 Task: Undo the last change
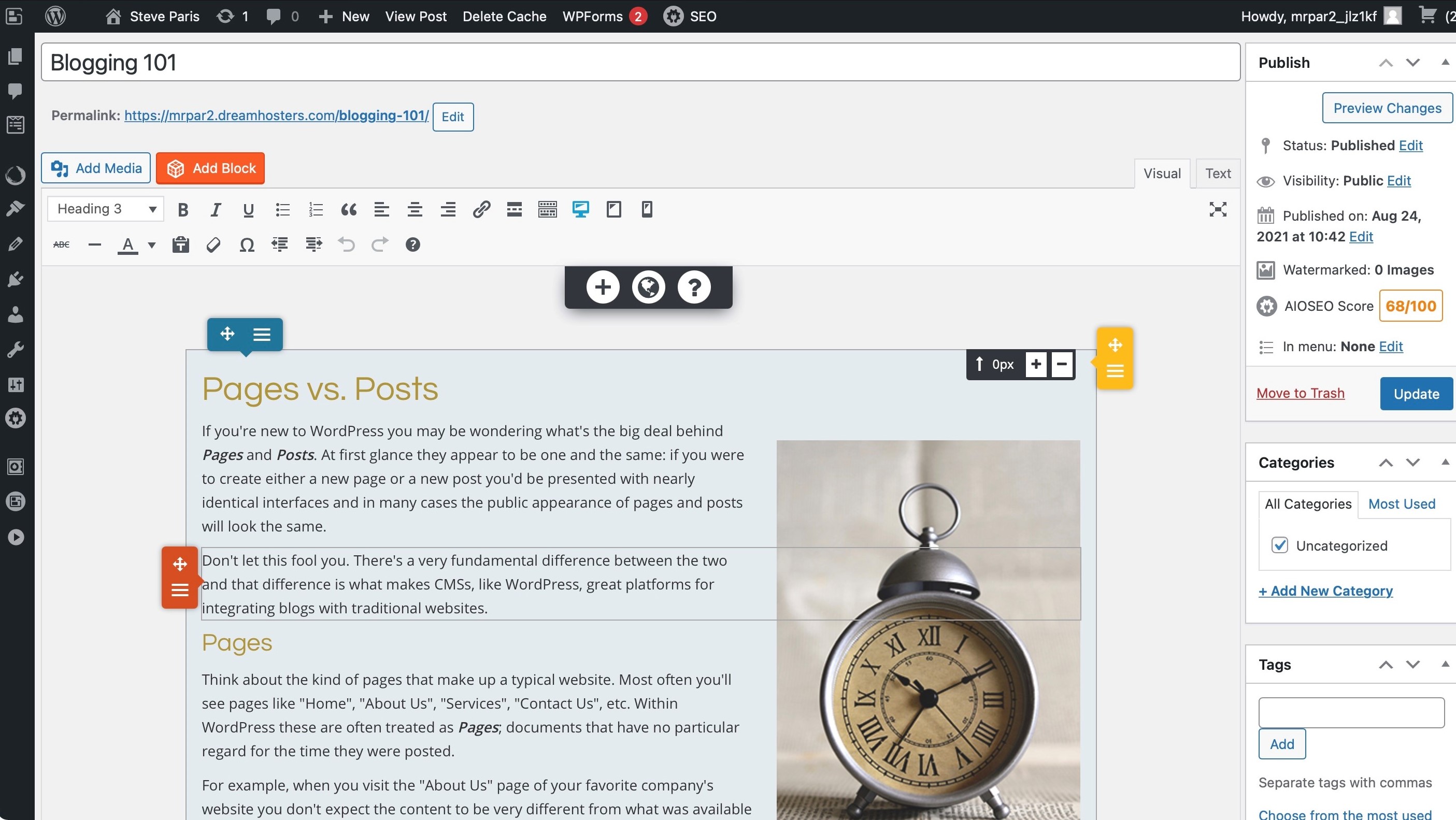click(347, 244)
